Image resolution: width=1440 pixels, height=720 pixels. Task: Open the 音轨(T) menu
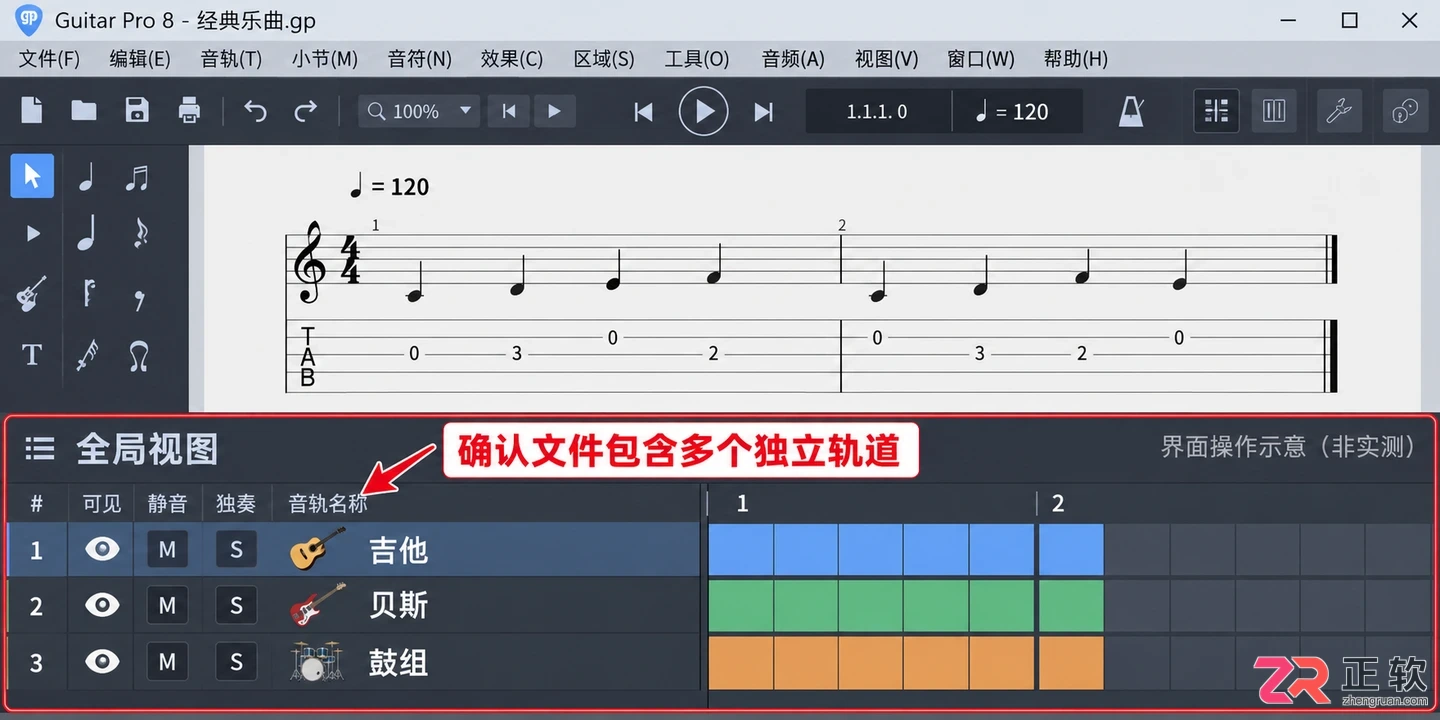(231, 59)
